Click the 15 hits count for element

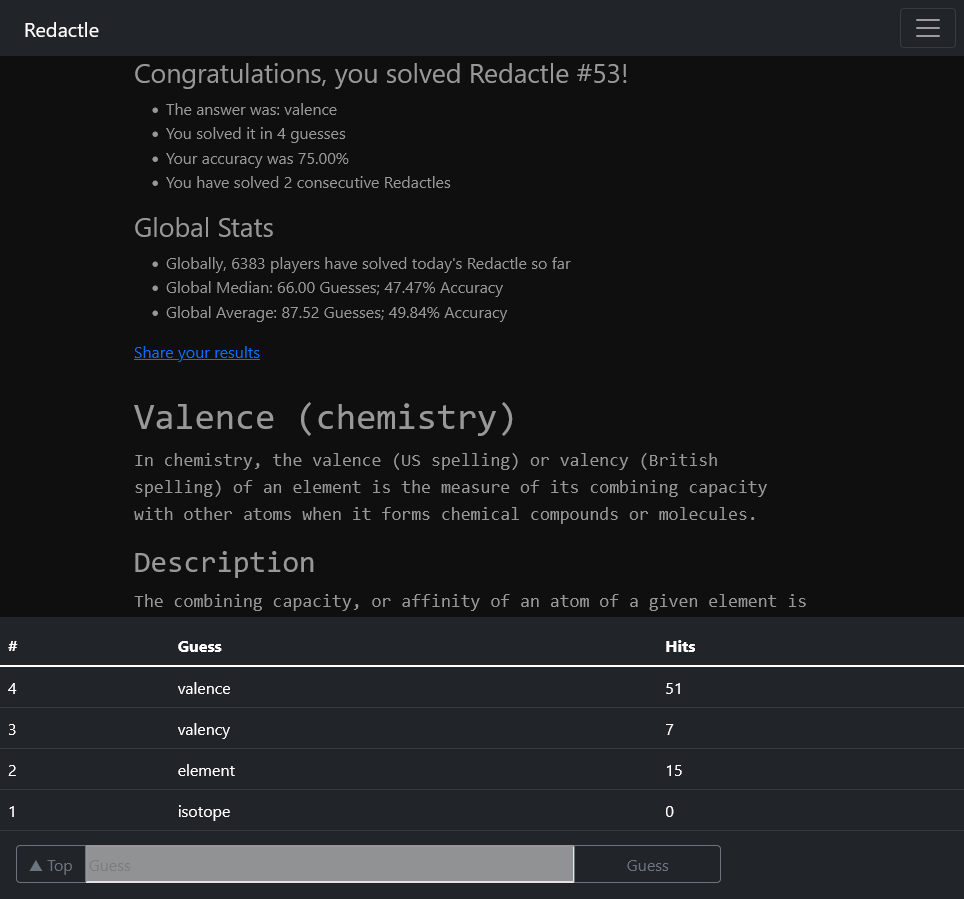673,770
